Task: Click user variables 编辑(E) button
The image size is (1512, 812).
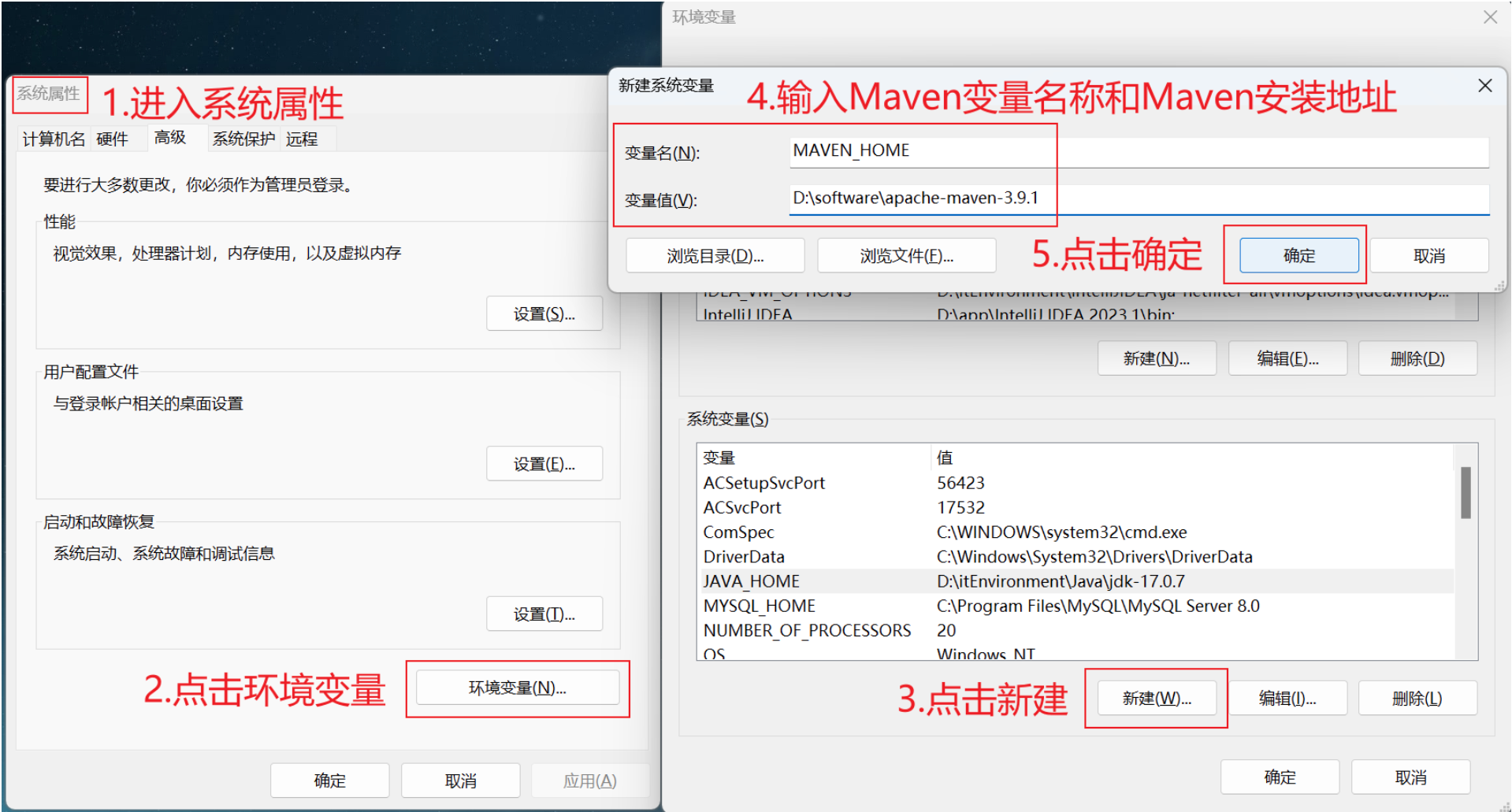Action: click(1287, 358)
